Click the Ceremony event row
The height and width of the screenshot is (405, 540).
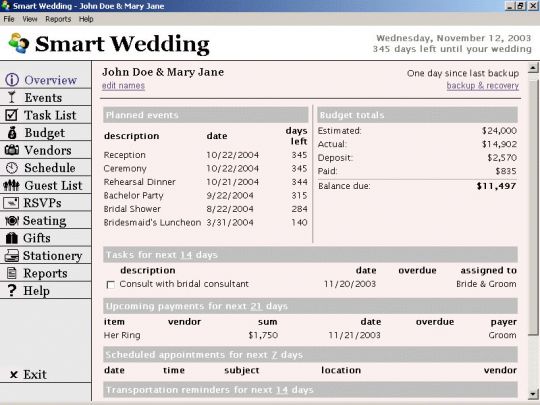[205, 168]
